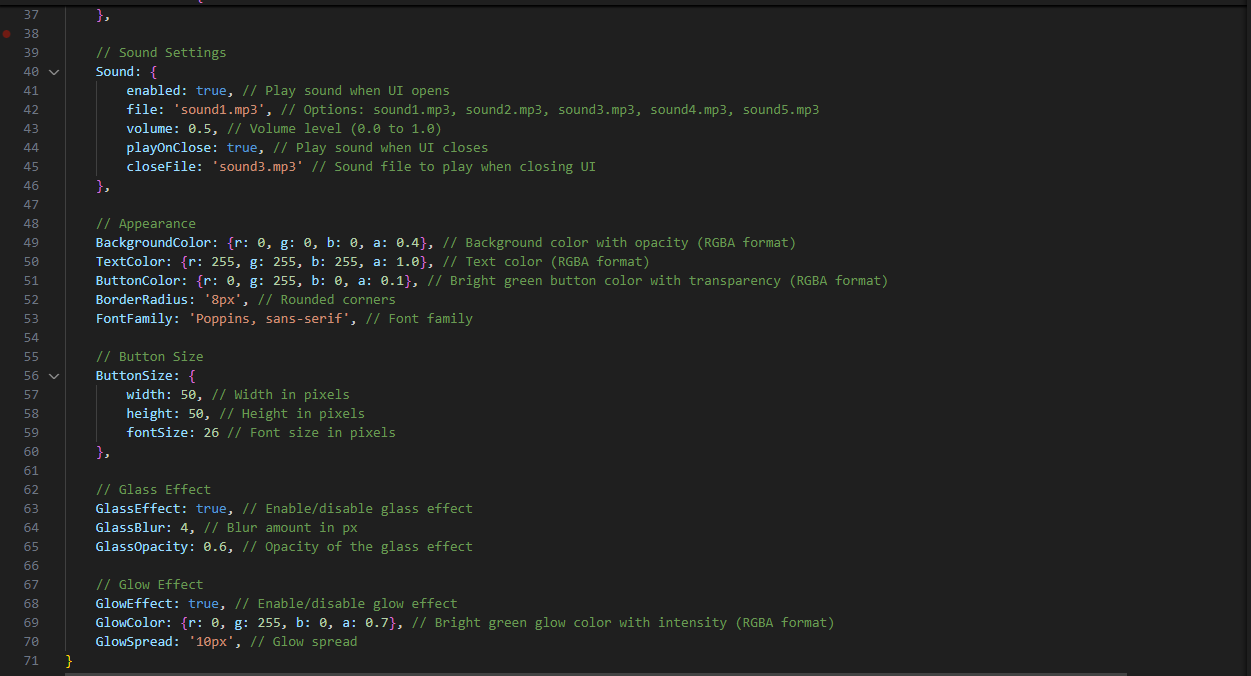Click the 'sound3.mp3' closeFile string

pos(257,167)
